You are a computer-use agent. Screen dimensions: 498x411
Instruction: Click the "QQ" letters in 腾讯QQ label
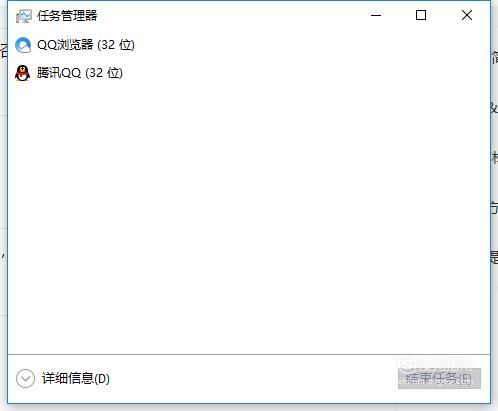coord(70,73)
